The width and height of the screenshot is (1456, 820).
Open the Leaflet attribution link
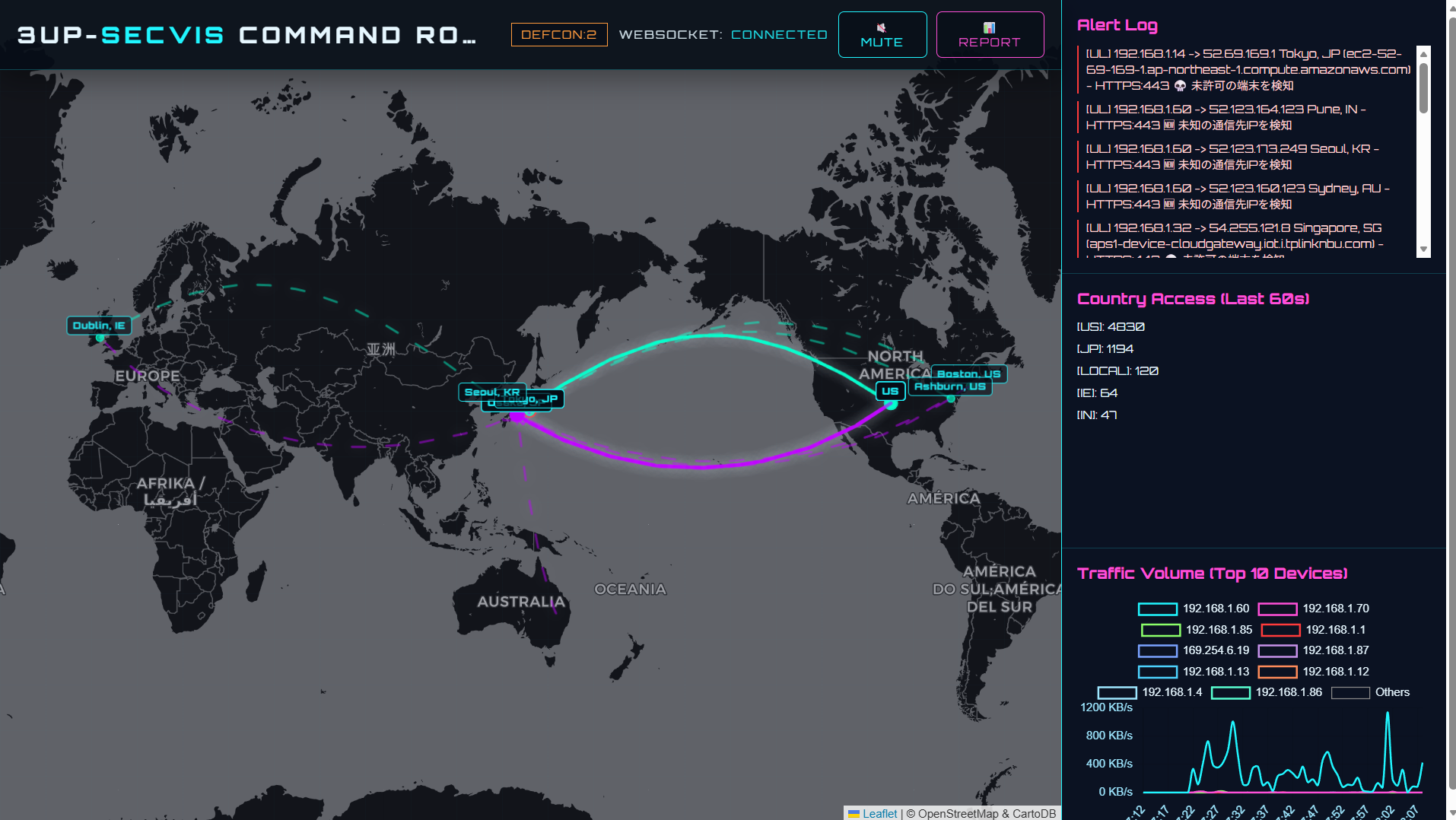[879, 813]
